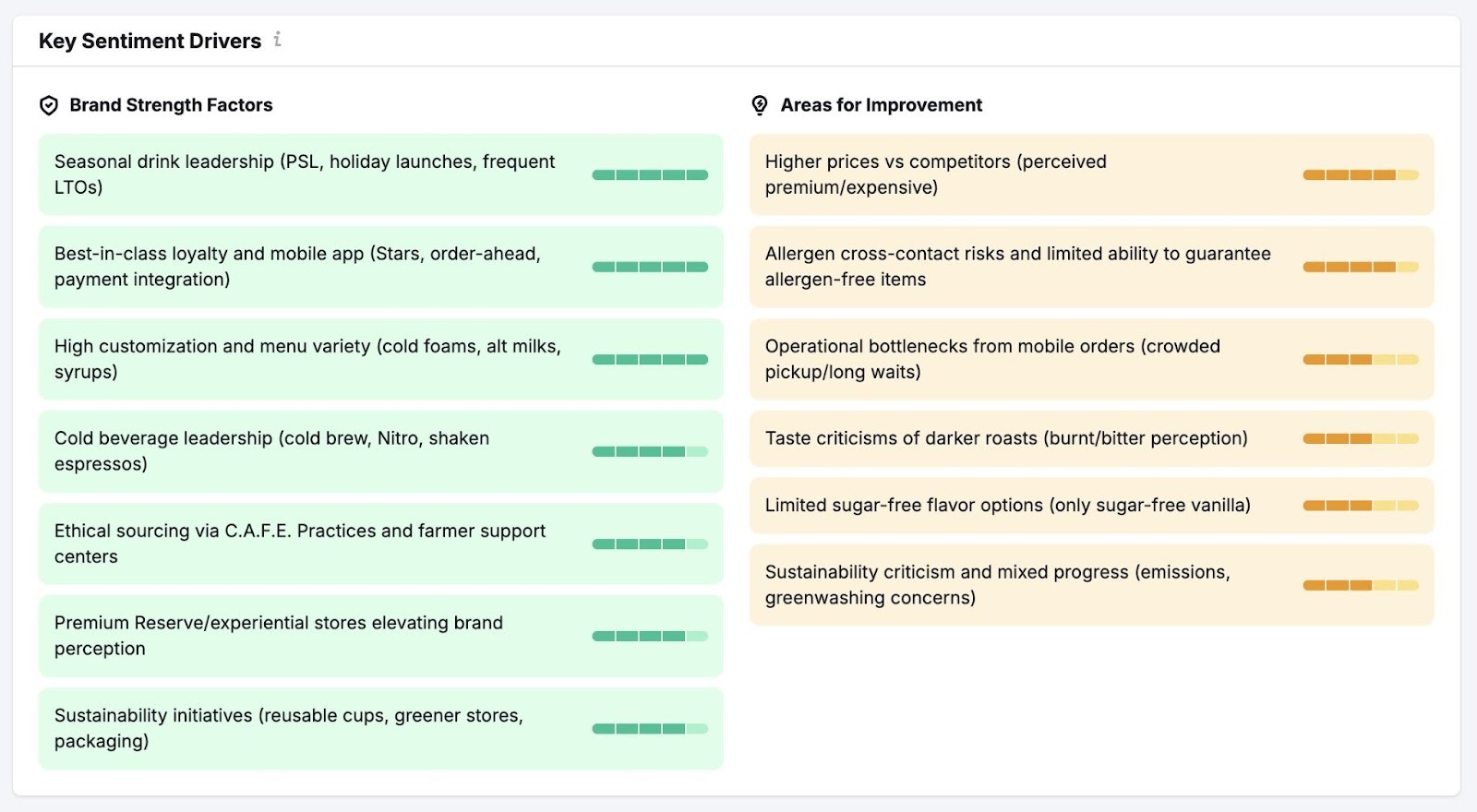1477x812 pixels.
Task: Select the sentiment bar for Cold beverage leadership
Action: [650, 450]
